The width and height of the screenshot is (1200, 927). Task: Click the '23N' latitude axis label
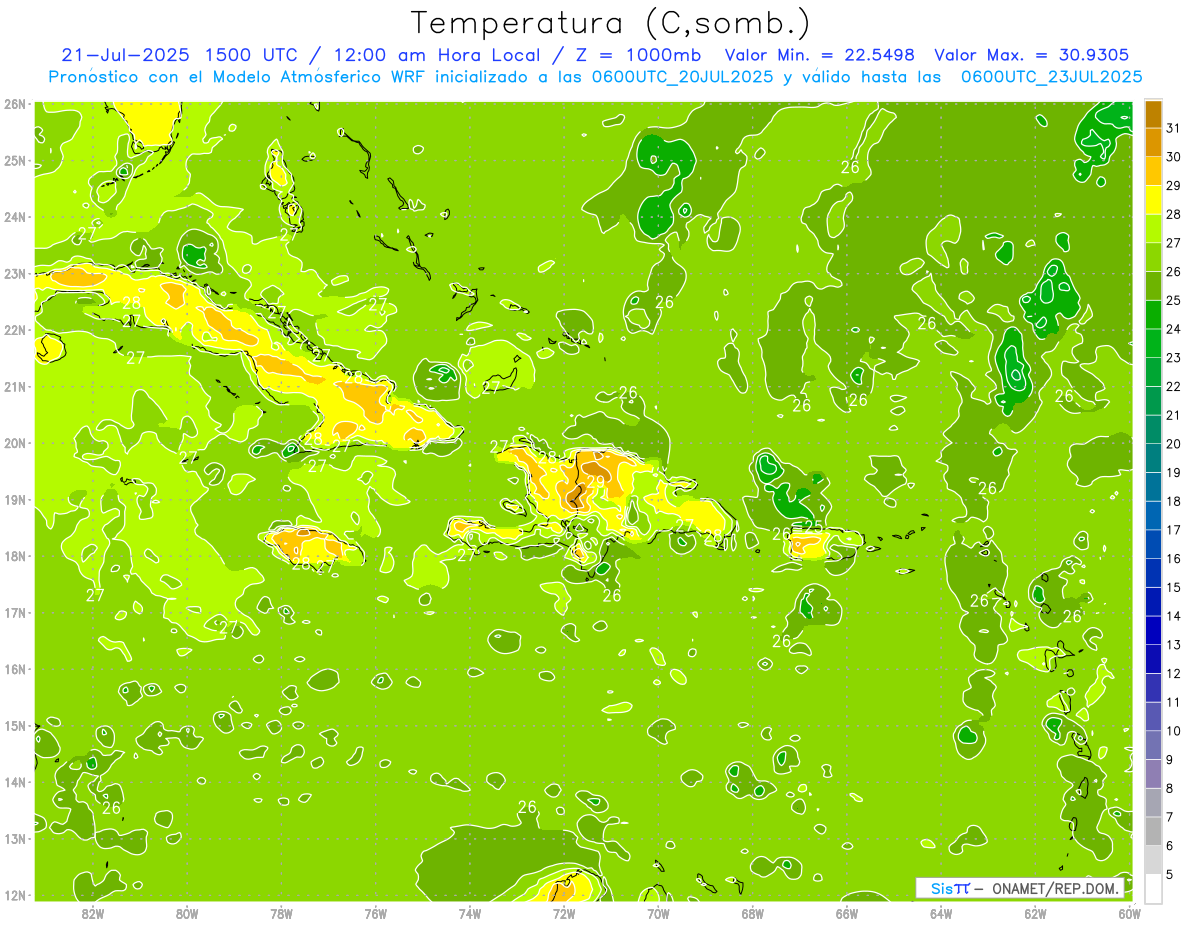click(x=15, y=273)
